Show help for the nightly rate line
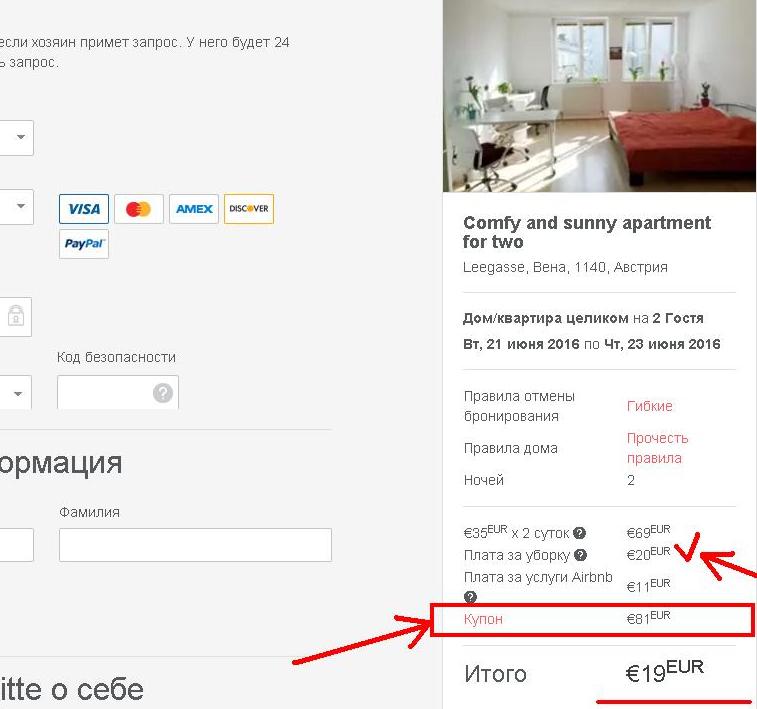This screenshot has height=709, width=757. pos(579,533)
